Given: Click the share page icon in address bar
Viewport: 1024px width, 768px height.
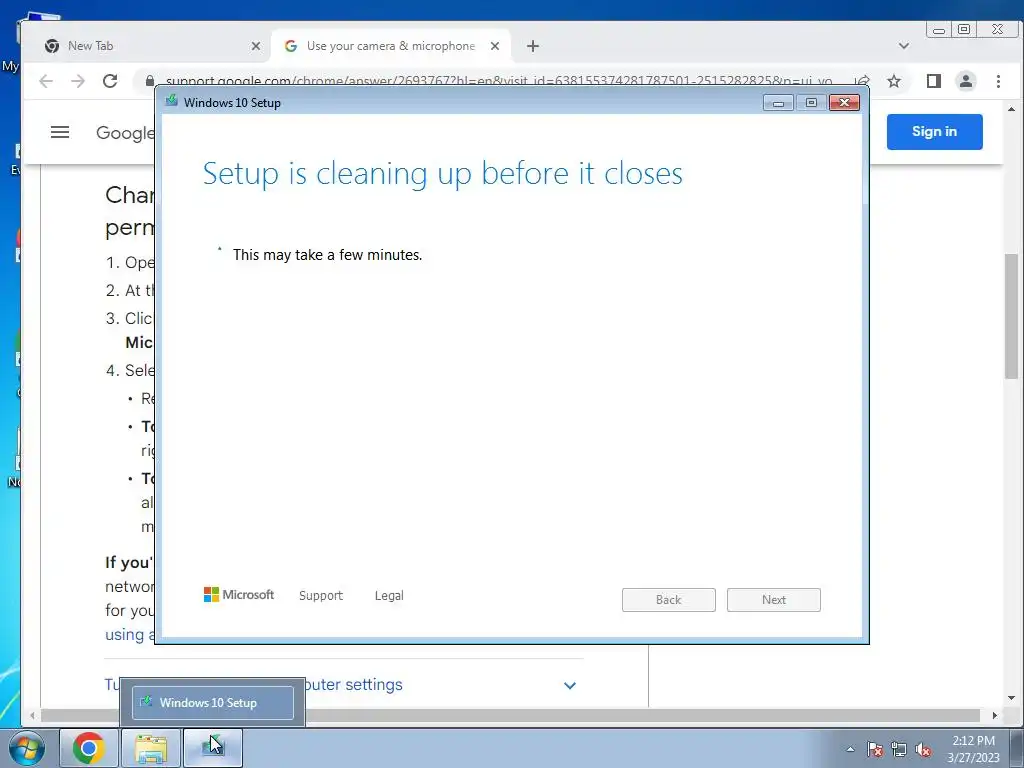Looking at the screenshot, I should tap(862, 81).
